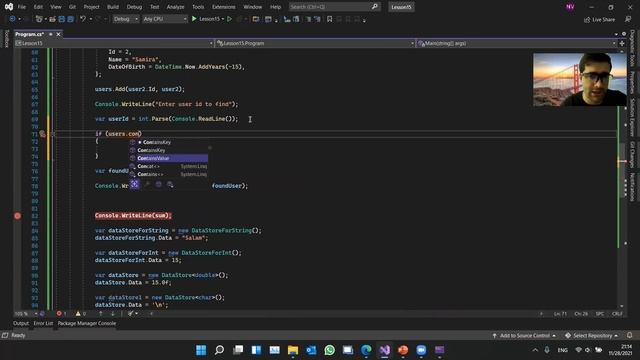The height and width of the screenshot is (360, 640).
Task: Open the Lesson15 startup project dropdown arrow
Action: (x=223, y=19)
